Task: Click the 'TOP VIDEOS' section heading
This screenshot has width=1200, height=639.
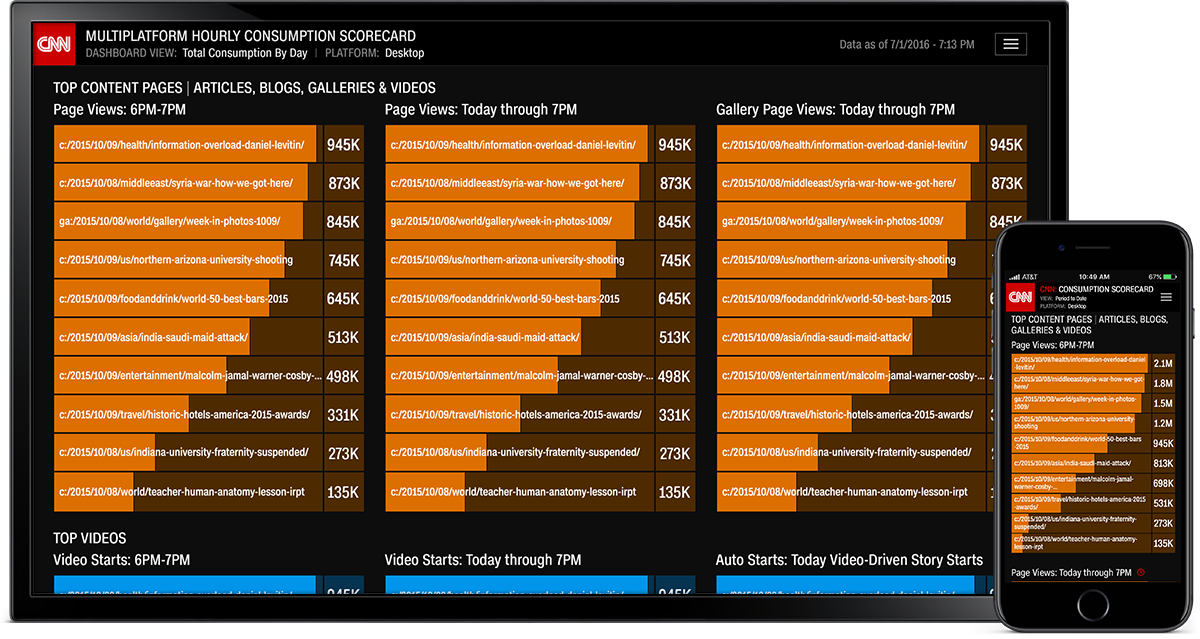Action: click(90, 539)
